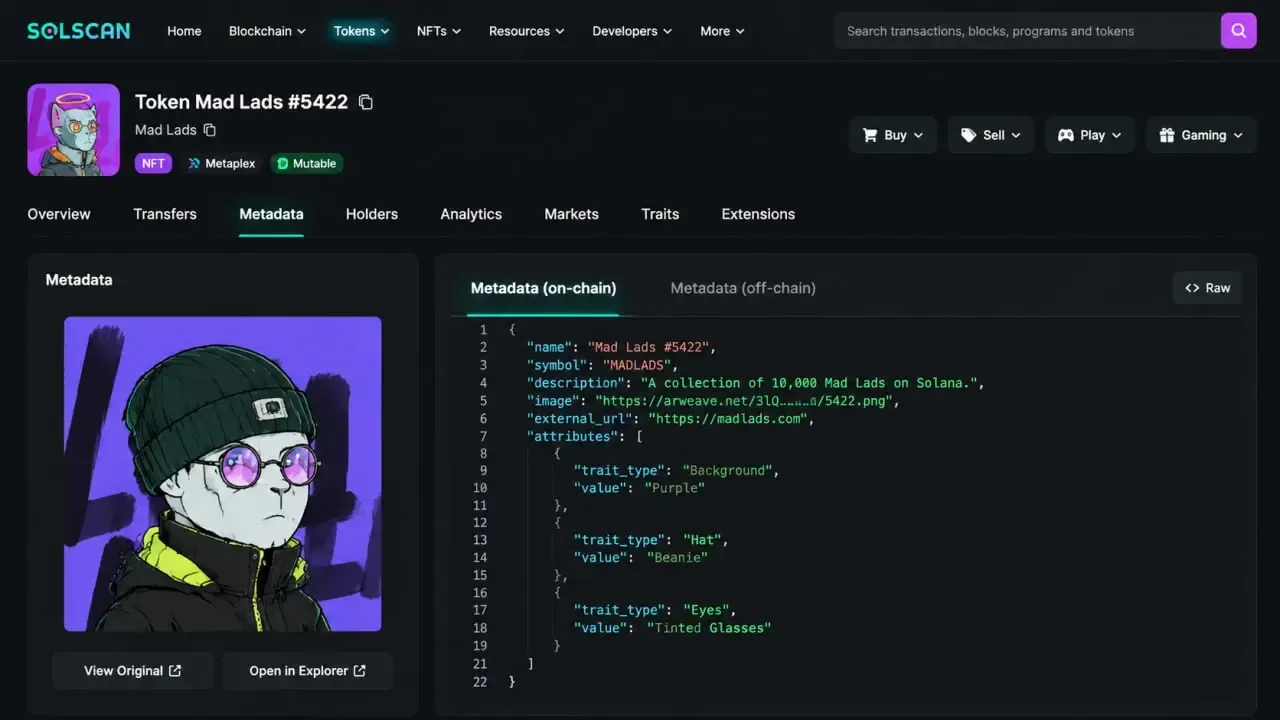Image resolution: width=1280 pixels, height=720 pixels.
Task: Select Metadata (off-chain) tab
Action: [x=743, y=288]
